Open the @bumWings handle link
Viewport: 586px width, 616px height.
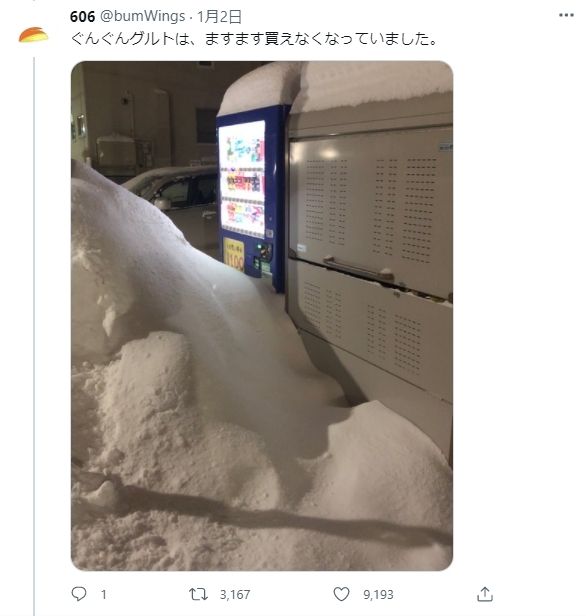[x=143, y=16]
